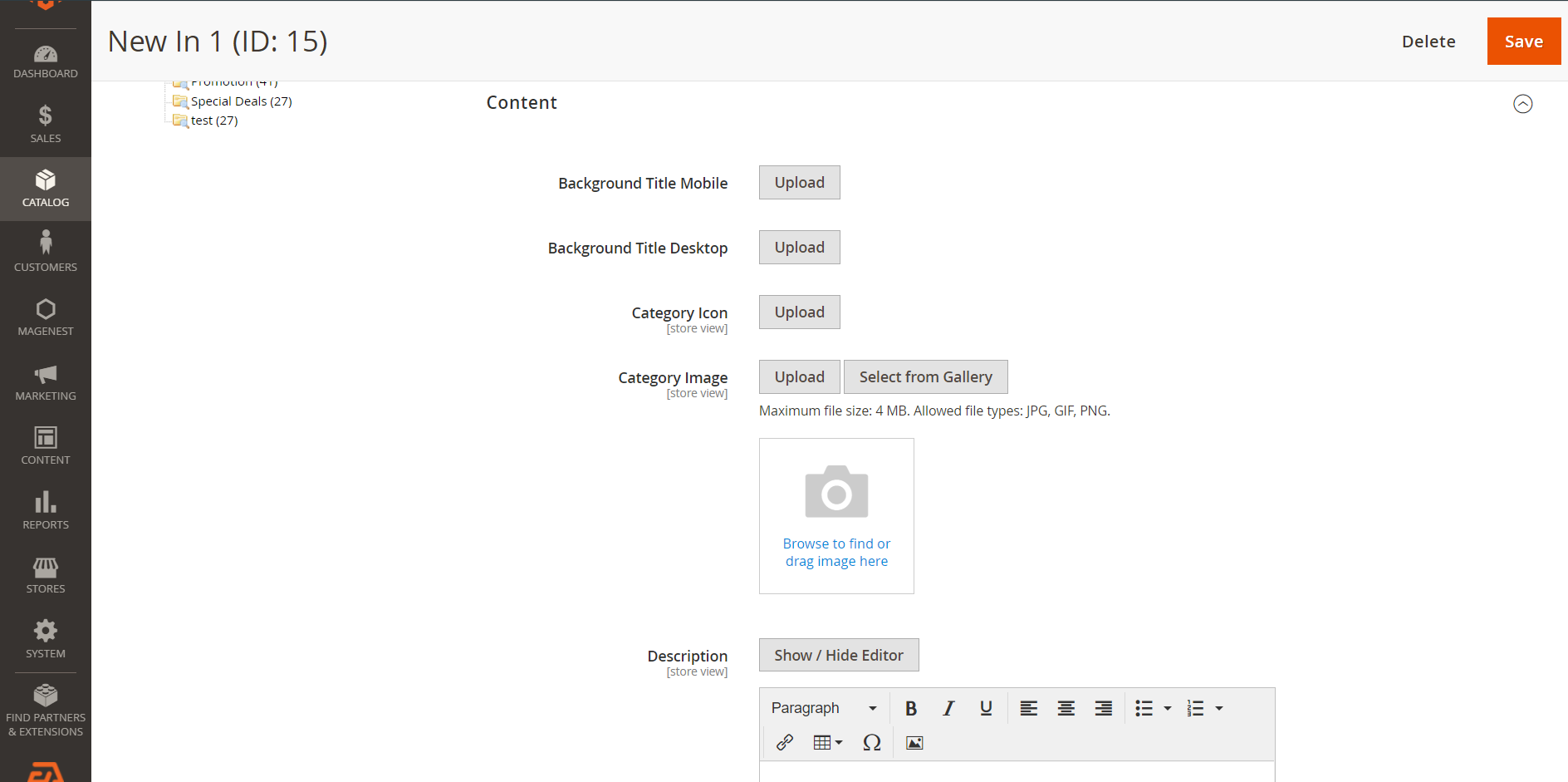Click the description editor text area
Viewport: 1568px width, 782px height.
coord(1017,772)
